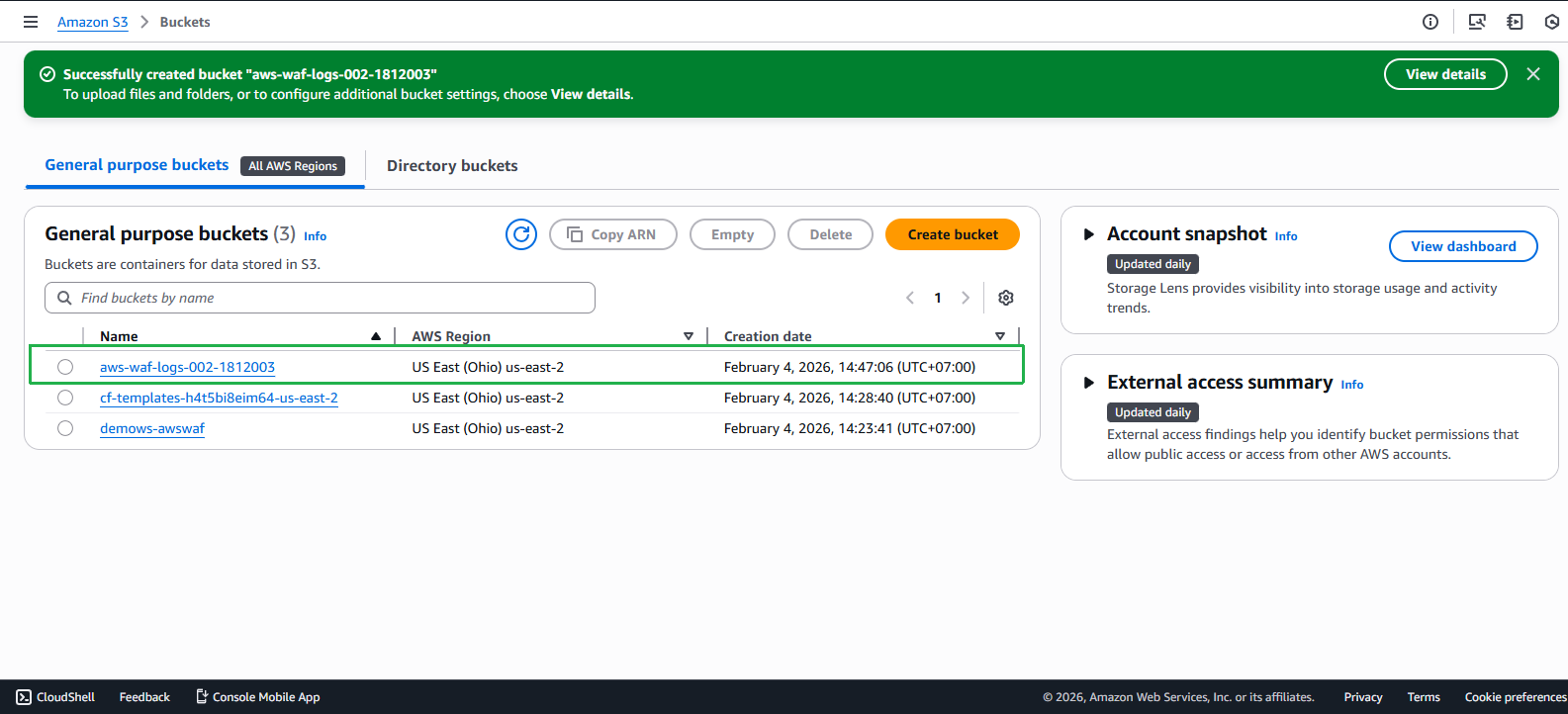Sort by Name column arrow
Viewport: 1568px width, 714px height.
(376, 336)
